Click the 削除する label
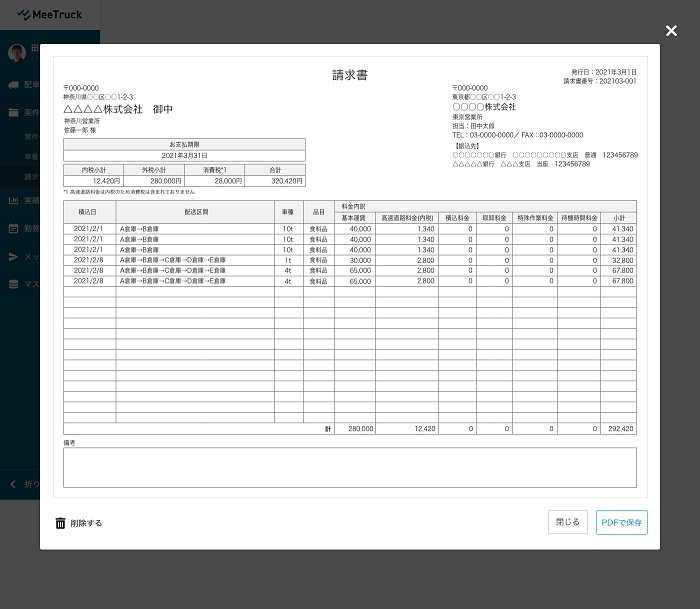This screenshot has width=700, height=609. coord(86,523)
